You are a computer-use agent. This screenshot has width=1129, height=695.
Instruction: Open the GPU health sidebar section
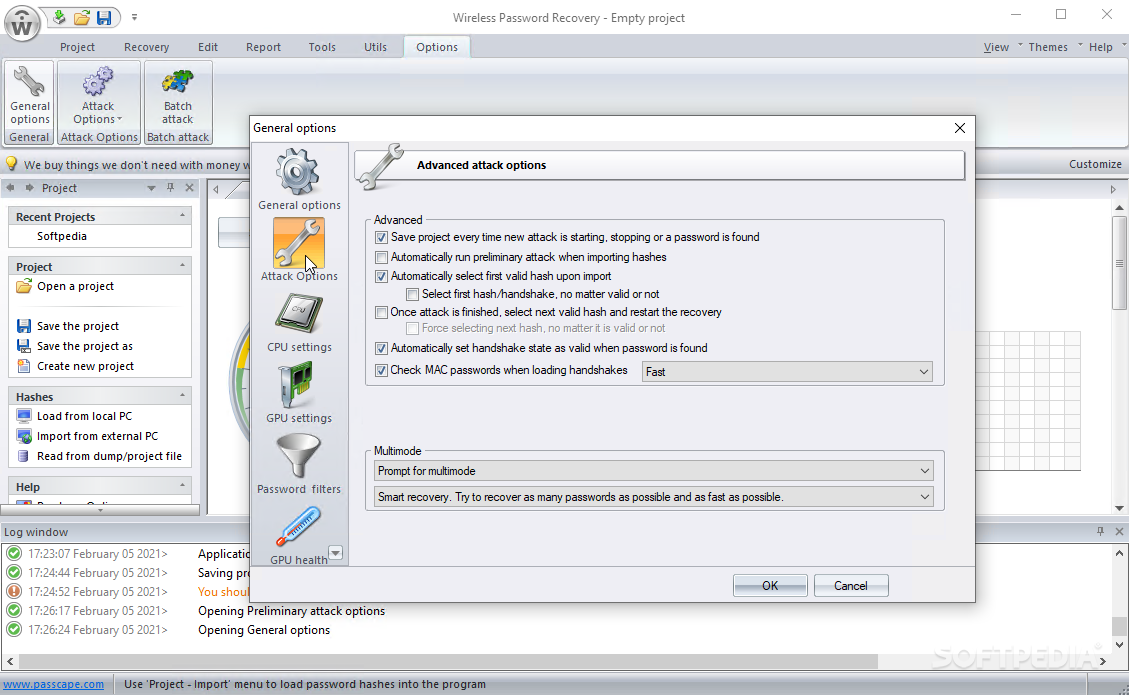pyautogui.click(x=299, y=534)
